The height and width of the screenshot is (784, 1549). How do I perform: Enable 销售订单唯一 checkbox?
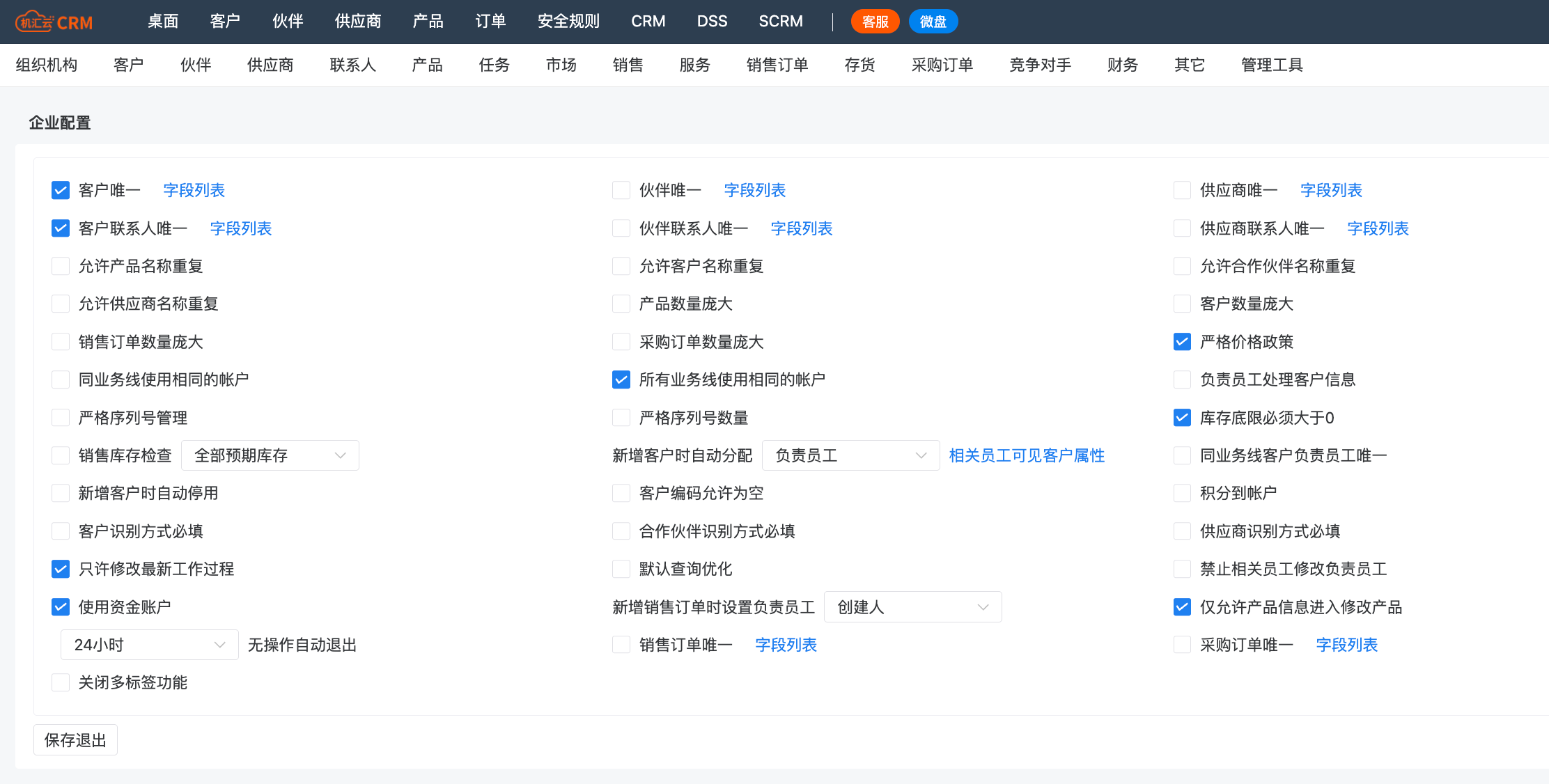pyautogui.click(x=621, y=645)
